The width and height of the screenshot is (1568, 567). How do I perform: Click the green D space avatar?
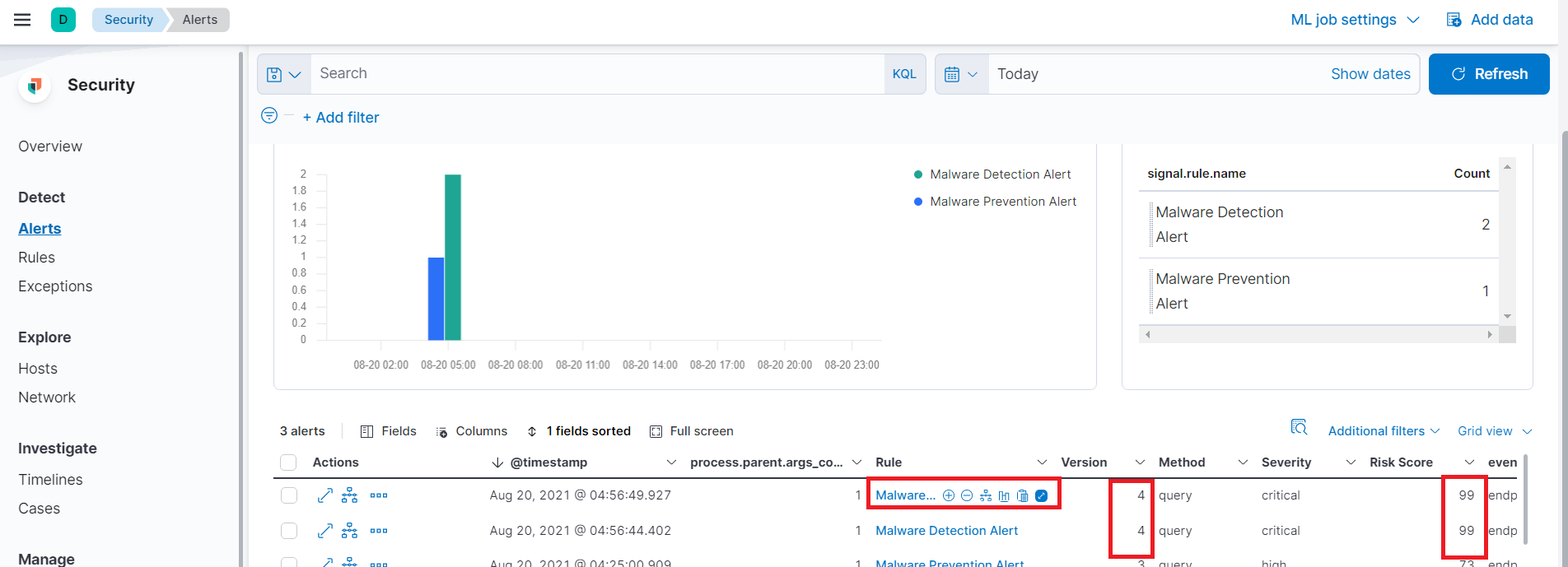(63, 20)
